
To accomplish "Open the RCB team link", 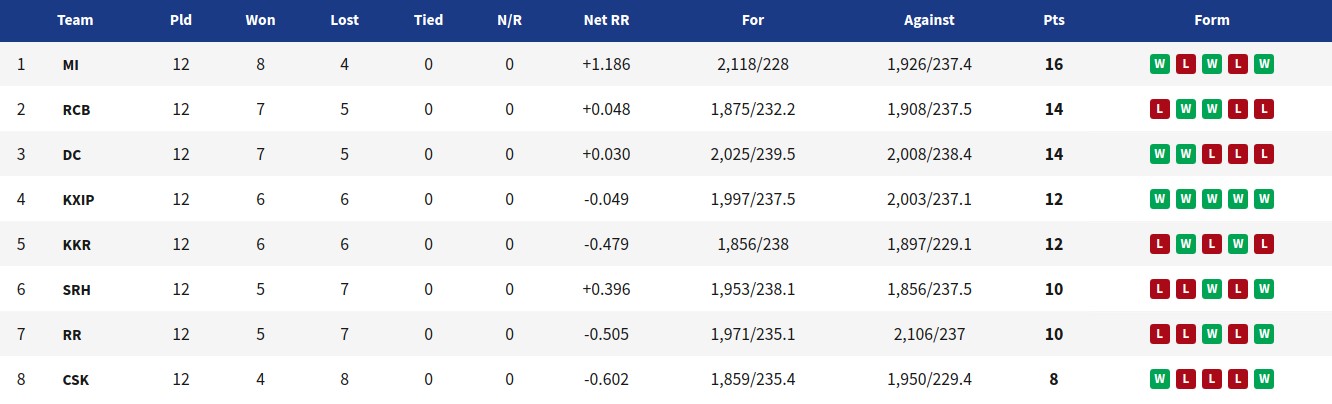I will click(x=76, y=110).
